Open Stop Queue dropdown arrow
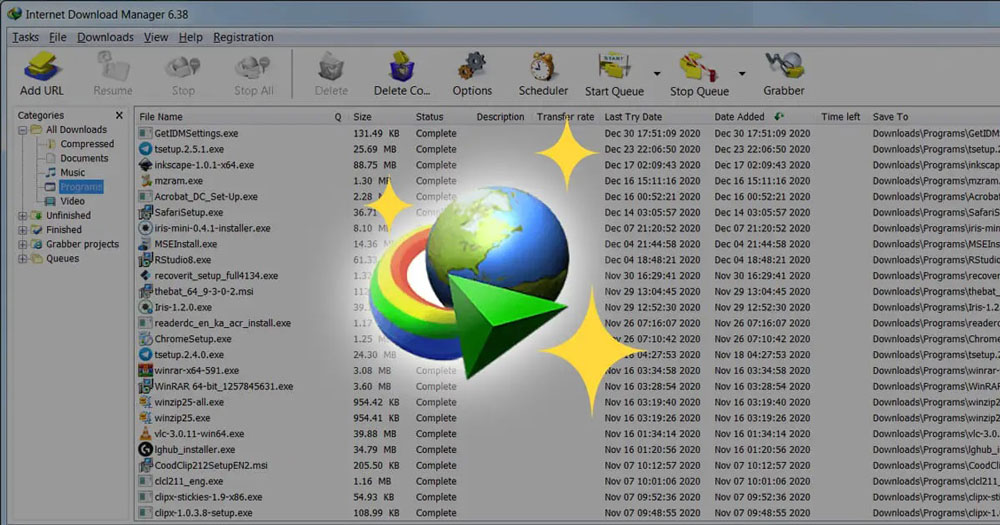This screenshot has width=1000, height=525. click(742, 74)
